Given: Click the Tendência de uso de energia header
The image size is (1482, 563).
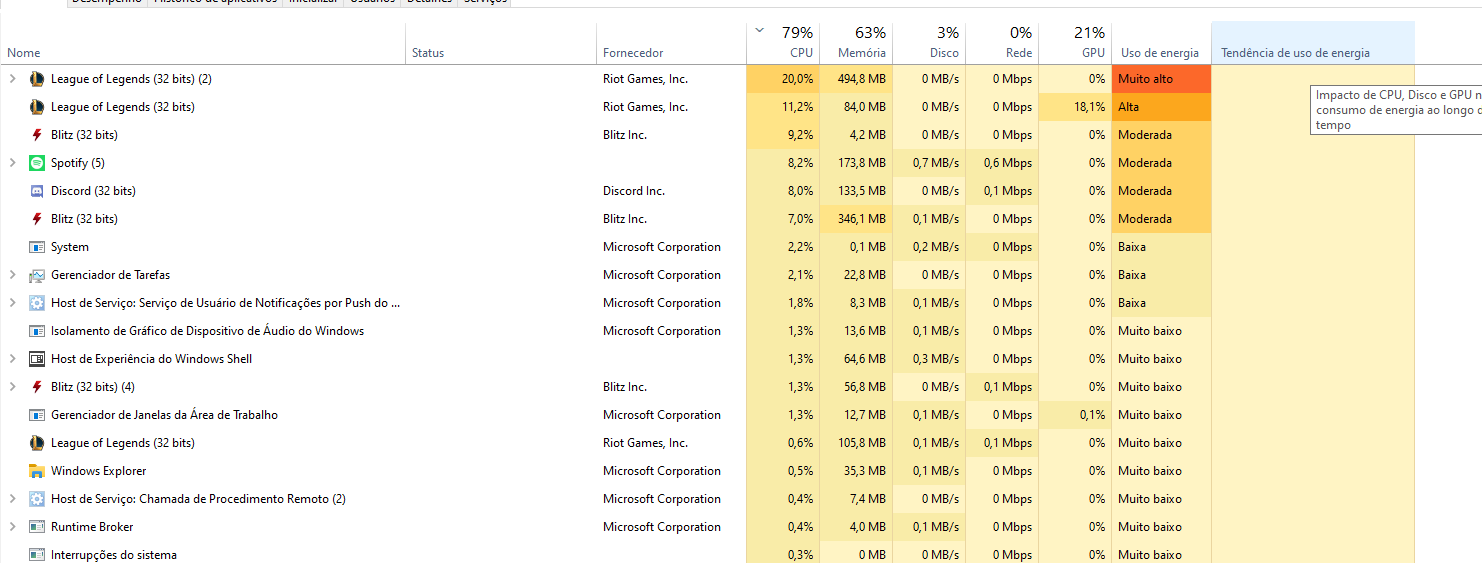Looking at the screenshot, I should 1313,44.
